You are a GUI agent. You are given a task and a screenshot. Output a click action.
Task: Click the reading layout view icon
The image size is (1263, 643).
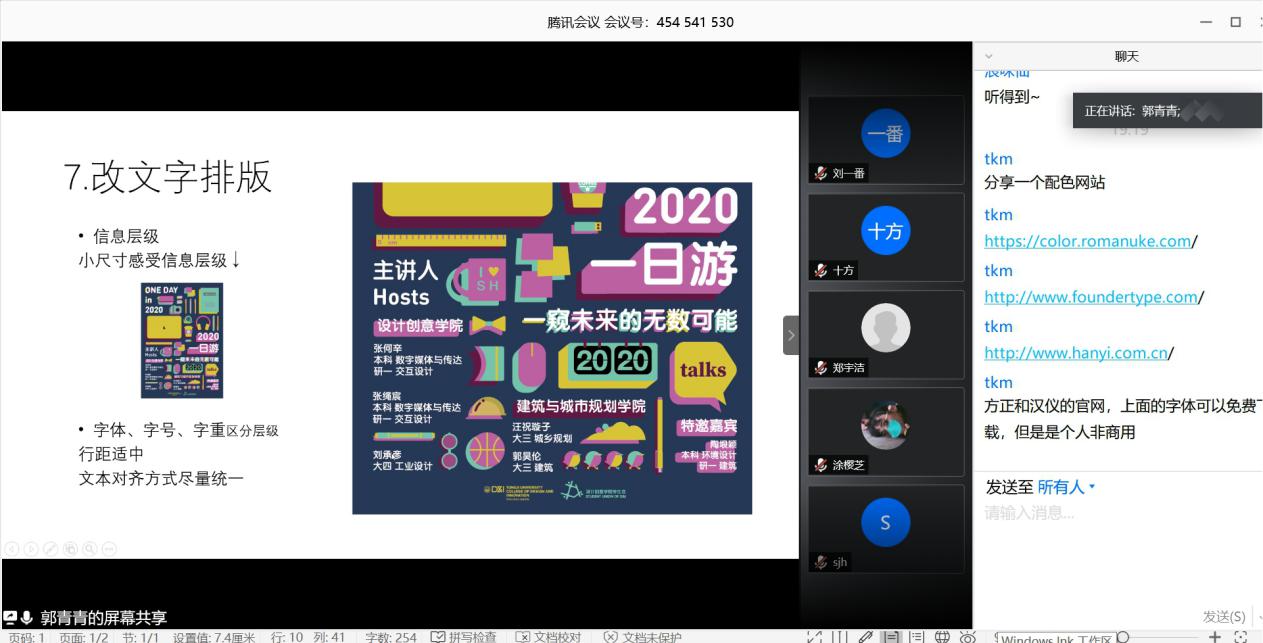pos(839,637)
